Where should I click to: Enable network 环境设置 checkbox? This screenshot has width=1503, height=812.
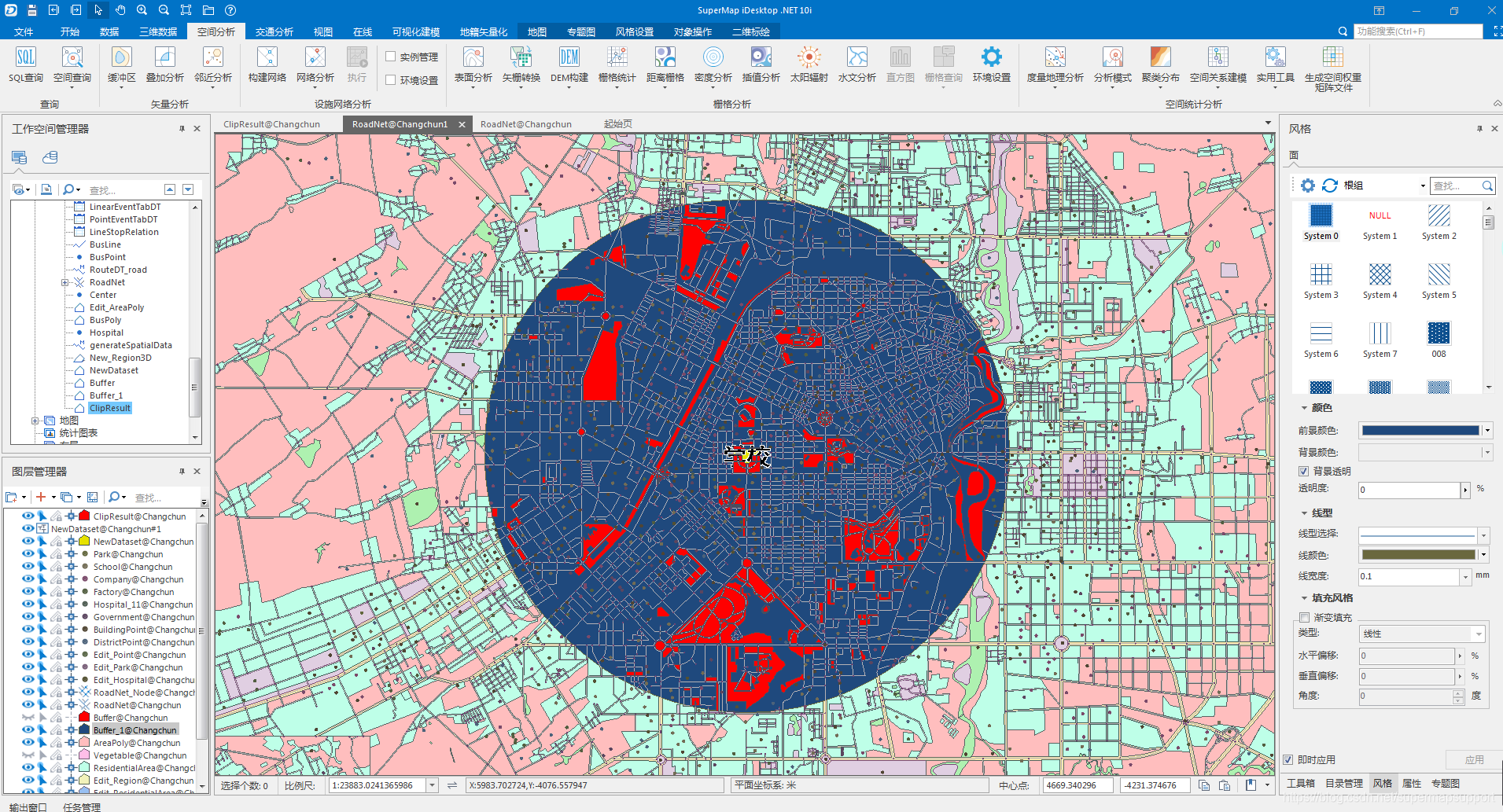(x=390, y=80)
